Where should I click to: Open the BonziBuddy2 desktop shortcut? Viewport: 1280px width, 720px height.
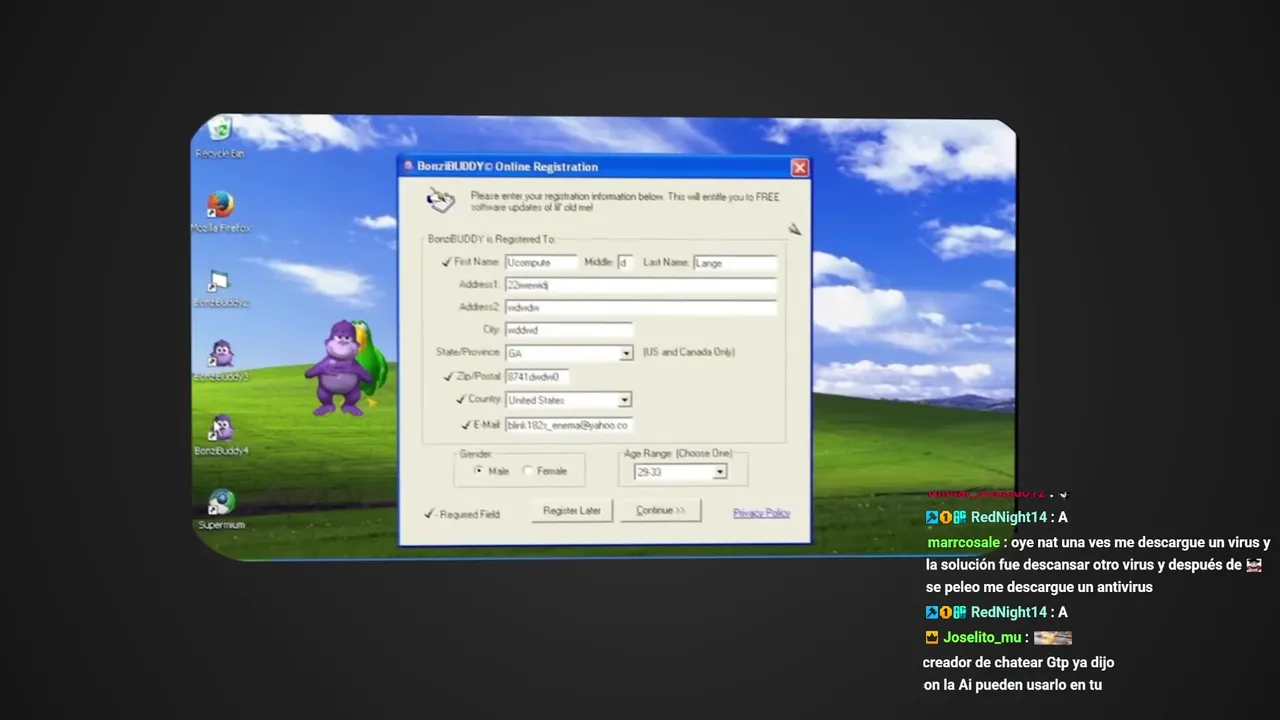coord(221,288)
